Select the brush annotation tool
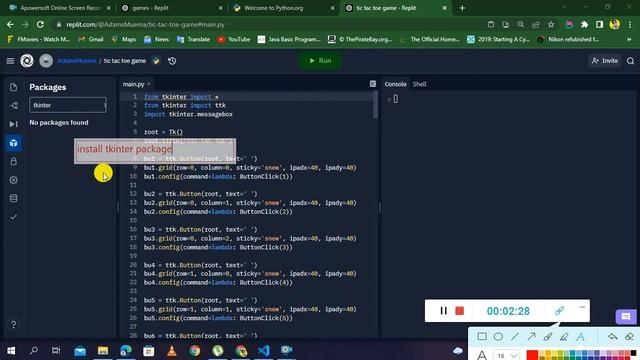Image resolution: width=640 pixels, height=360 pixels. click(x=548, y=337)
